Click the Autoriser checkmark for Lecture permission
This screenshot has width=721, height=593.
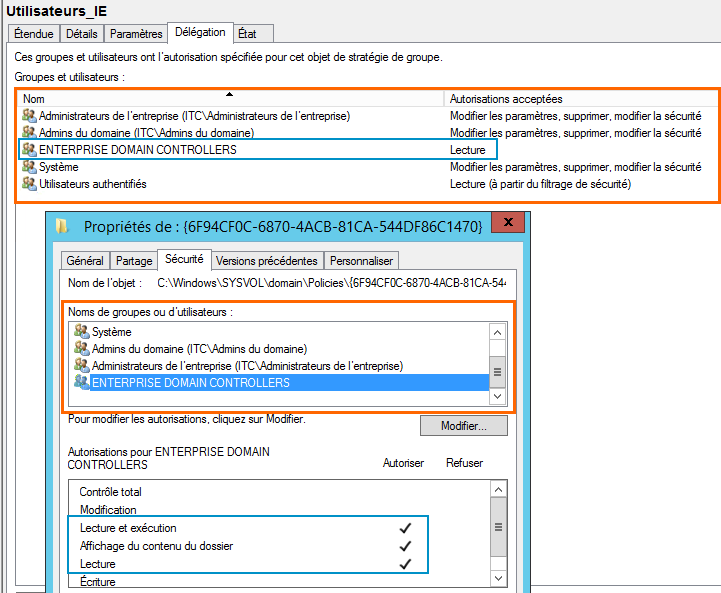pos(405,564)
